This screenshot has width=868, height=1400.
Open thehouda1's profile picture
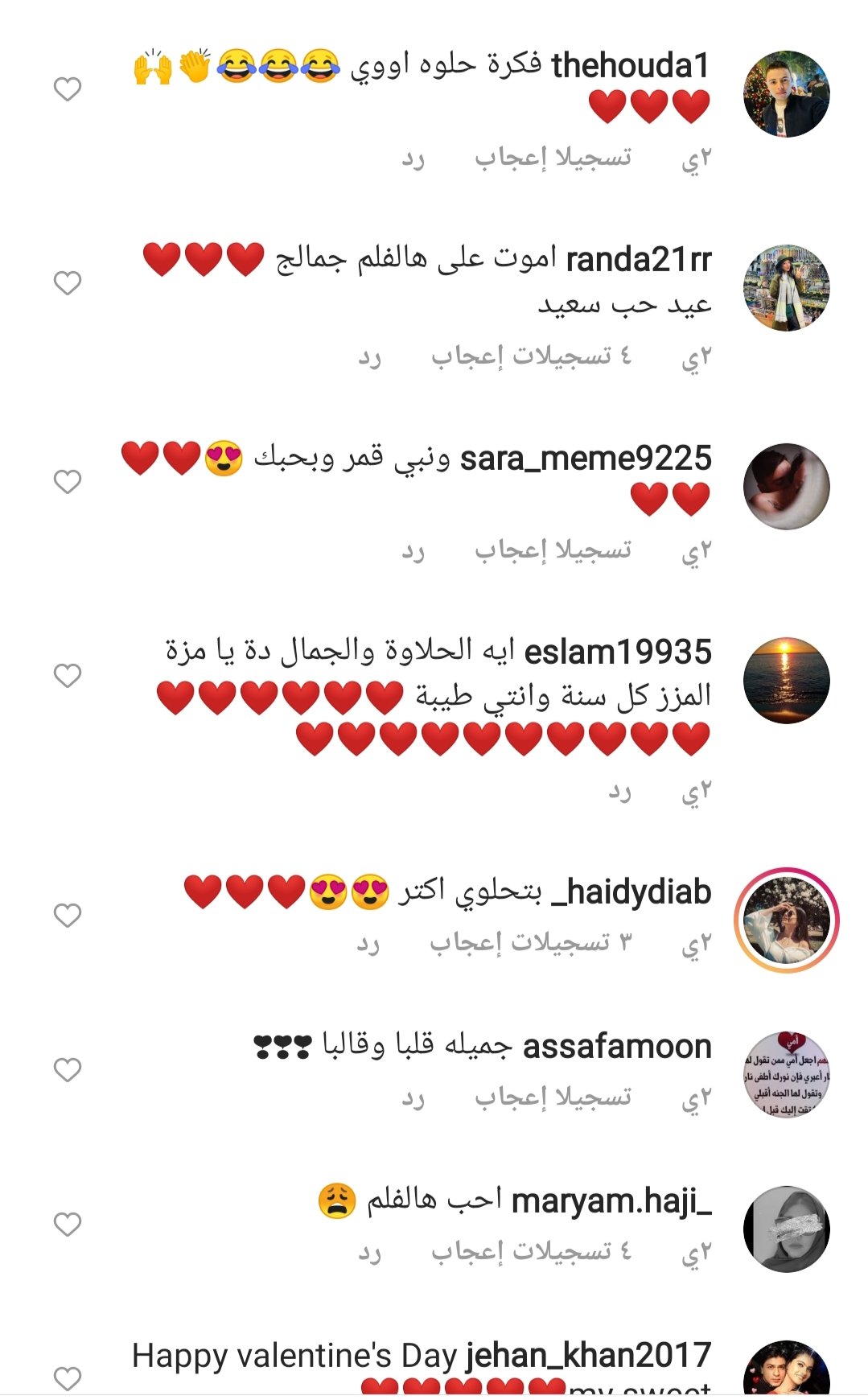(x=786, y=94)
